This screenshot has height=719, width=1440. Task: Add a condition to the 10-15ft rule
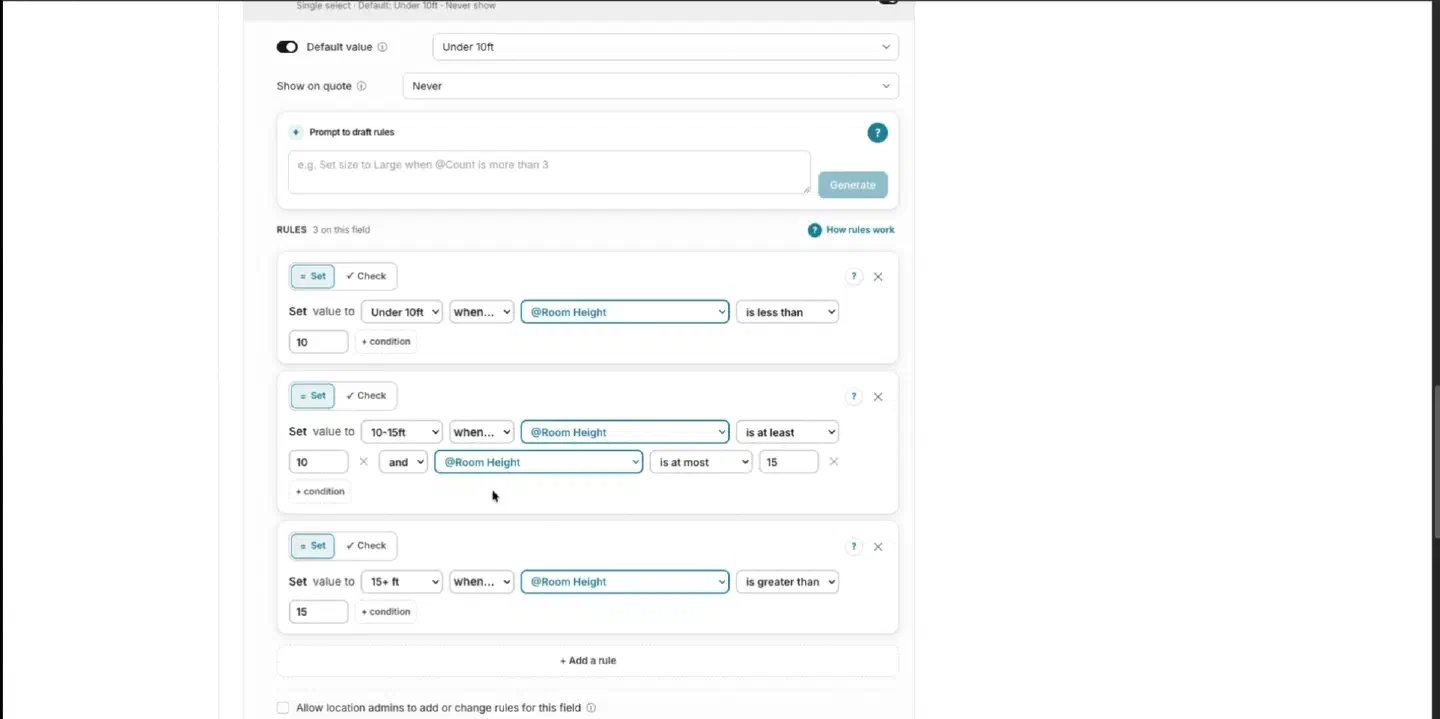320,492
